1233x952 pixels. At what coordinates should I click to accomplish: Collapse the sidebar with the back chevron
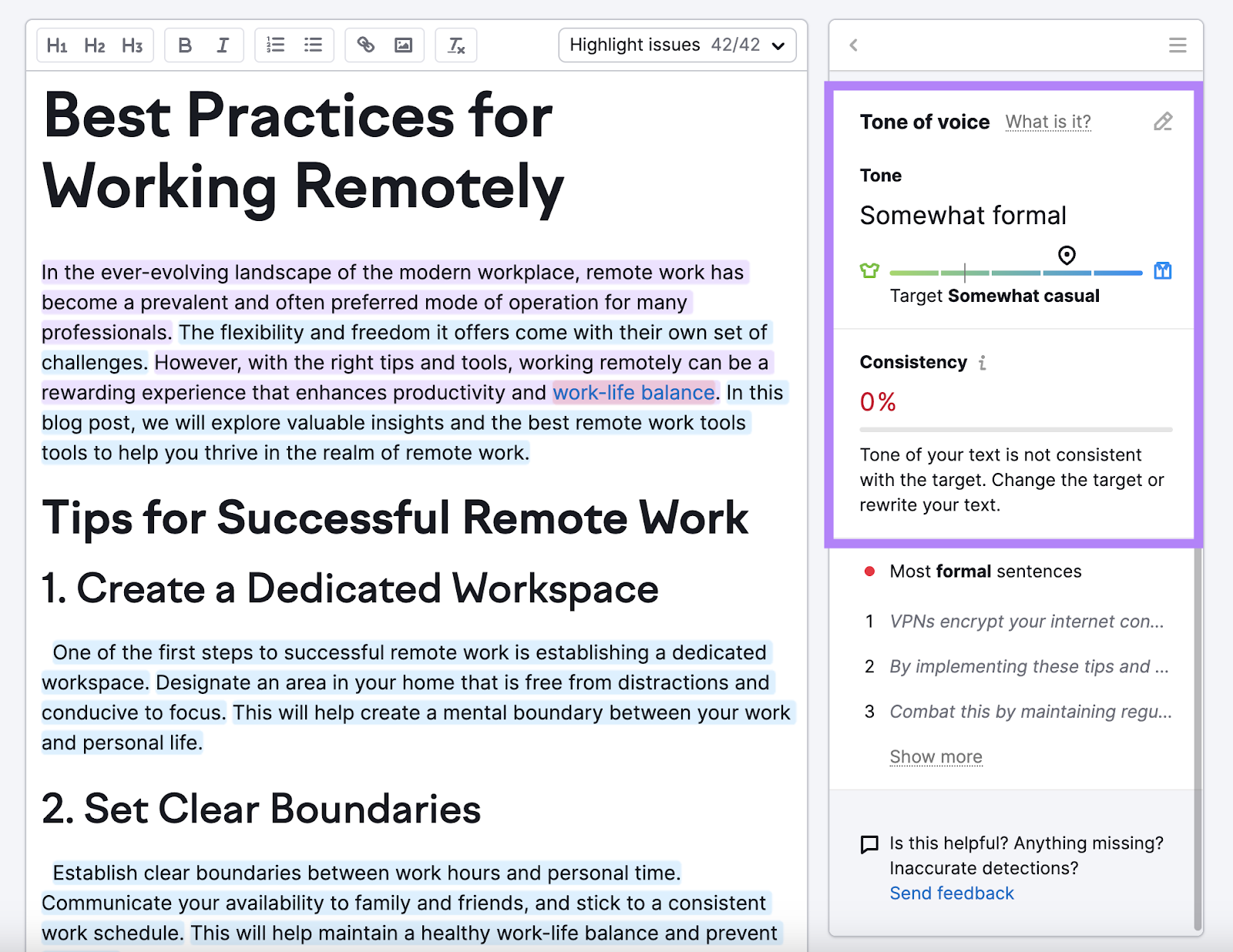click(853, 45)
